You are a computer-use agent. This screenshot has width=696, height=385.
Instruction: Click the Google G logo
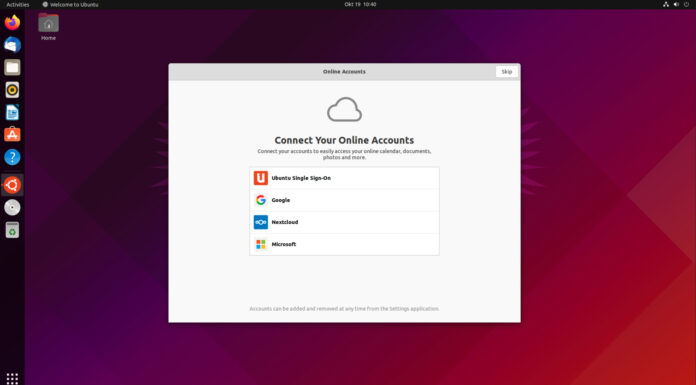tap(261, 200)
